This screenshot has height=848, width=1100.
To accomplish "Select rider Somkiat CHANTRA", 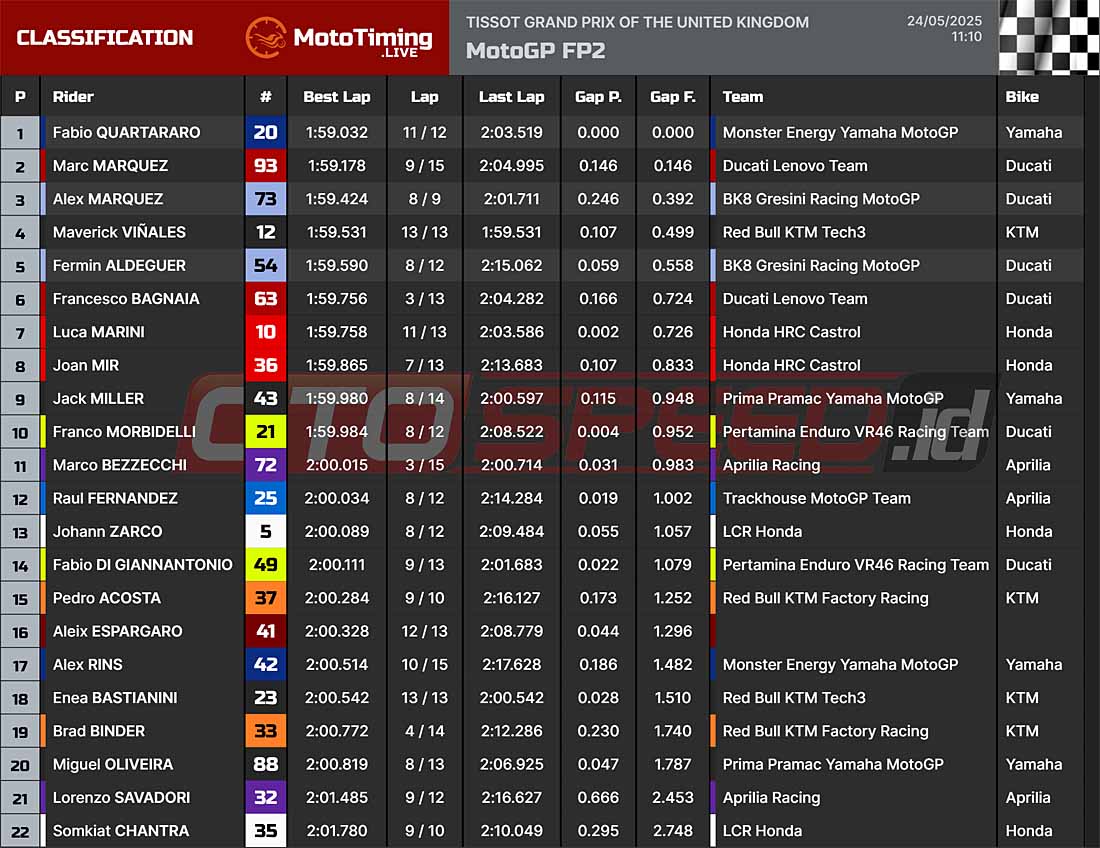I will (x=121, y=830).
